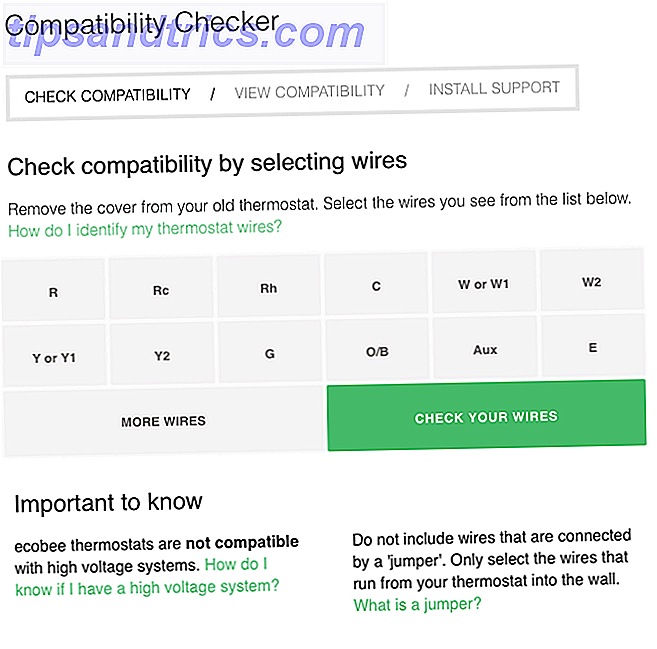This screenshot has height=649, width=657.
Task: Switch to the View Compatibility tab
Action: 309,91
